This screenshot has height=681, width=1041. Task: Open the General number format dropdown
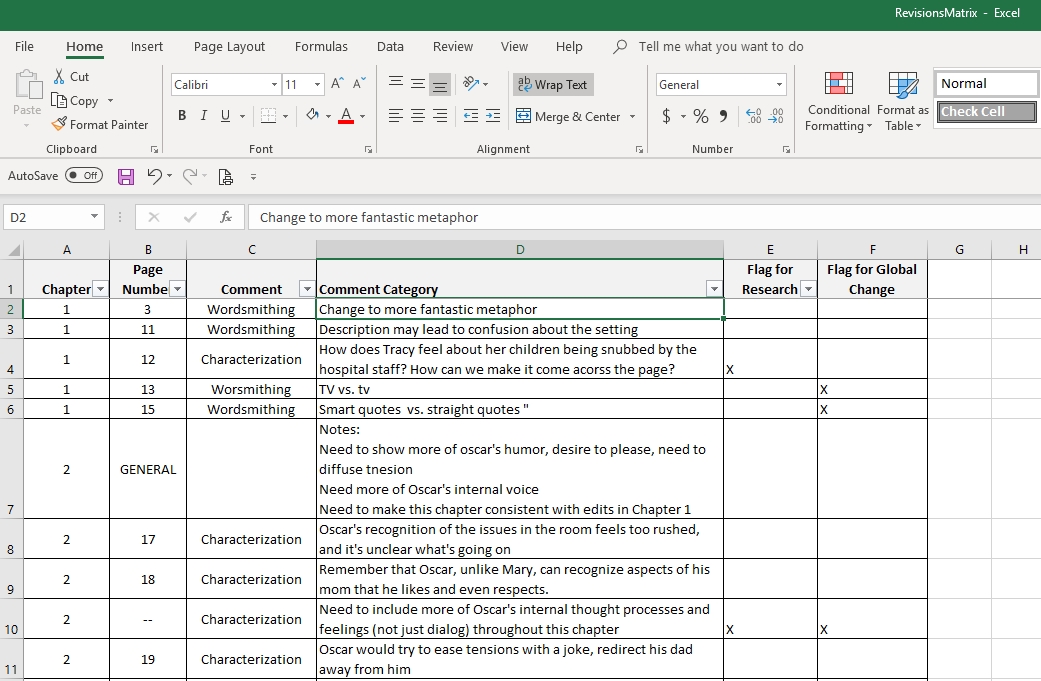780,85
